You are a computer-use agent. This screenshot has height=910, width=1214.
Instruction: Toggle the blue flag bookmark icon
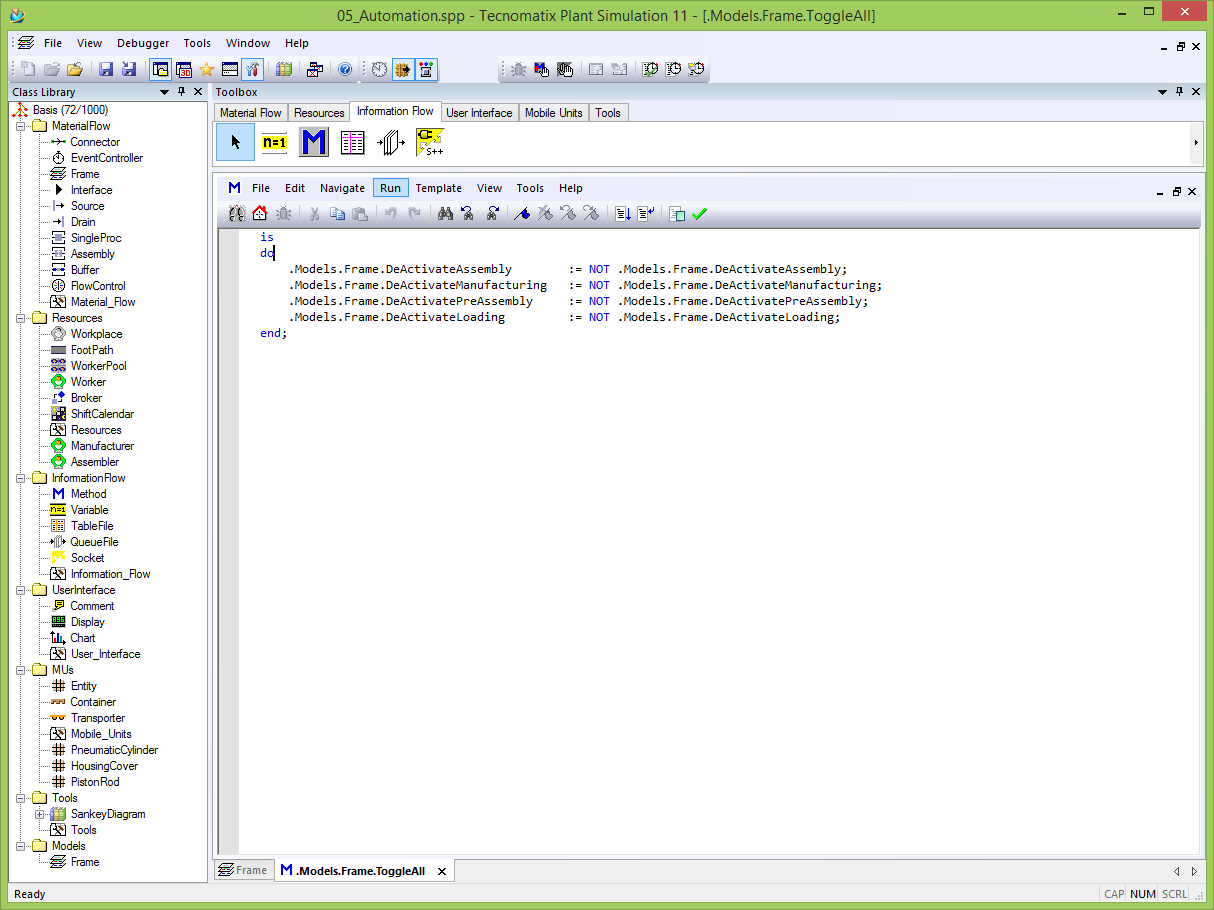[x=521, y=213]
